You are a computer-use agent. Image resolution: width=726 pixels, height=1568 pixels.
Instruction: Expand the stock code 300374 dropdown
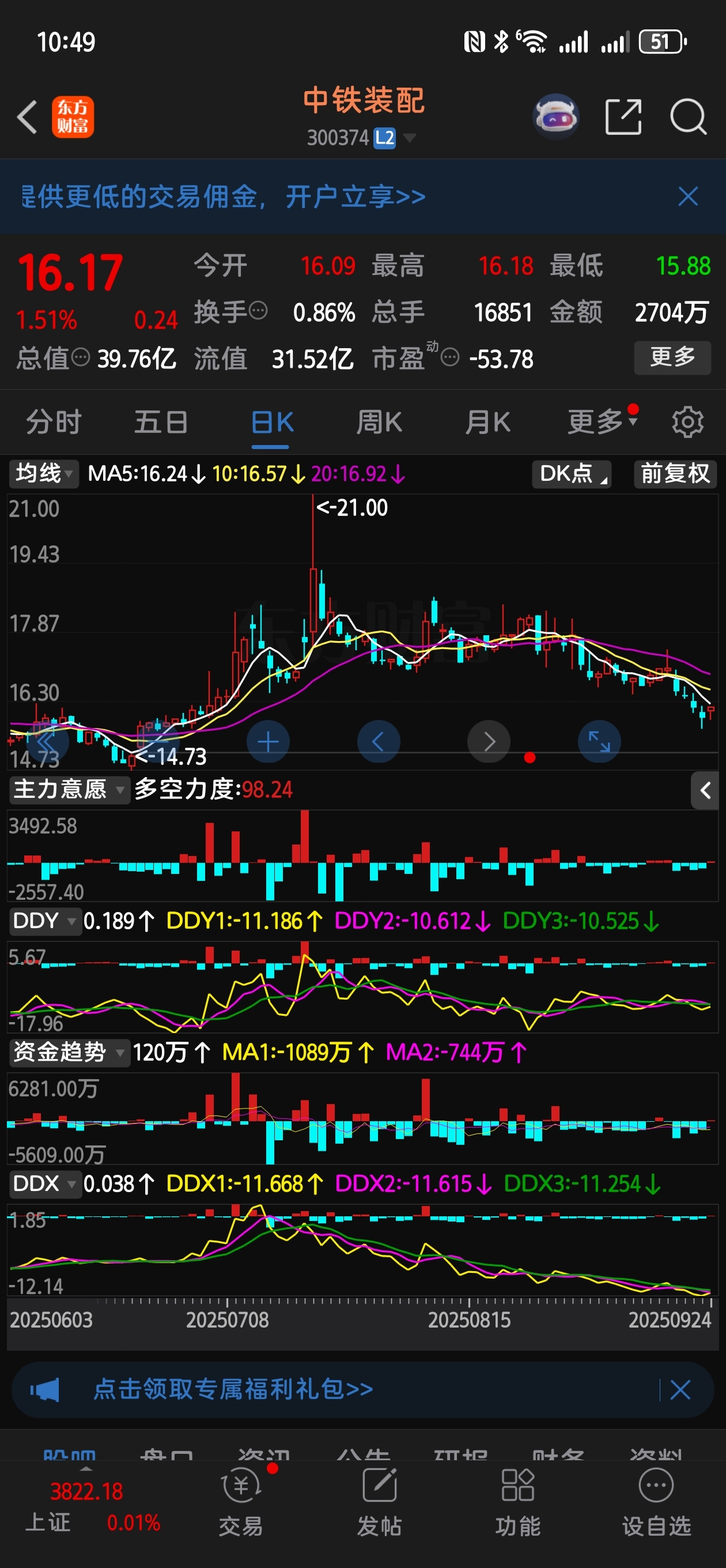click(x=410, y=138)
